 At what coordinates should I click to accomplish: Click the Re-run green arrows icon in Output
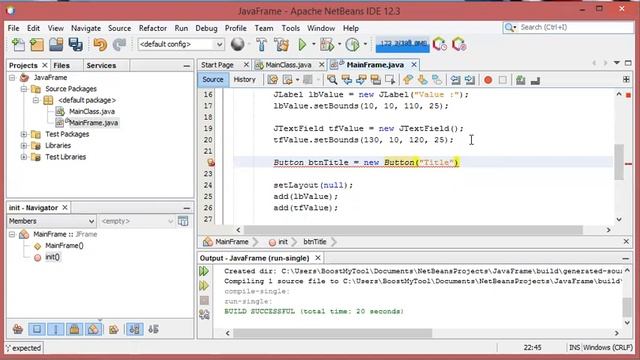(204, 271)
